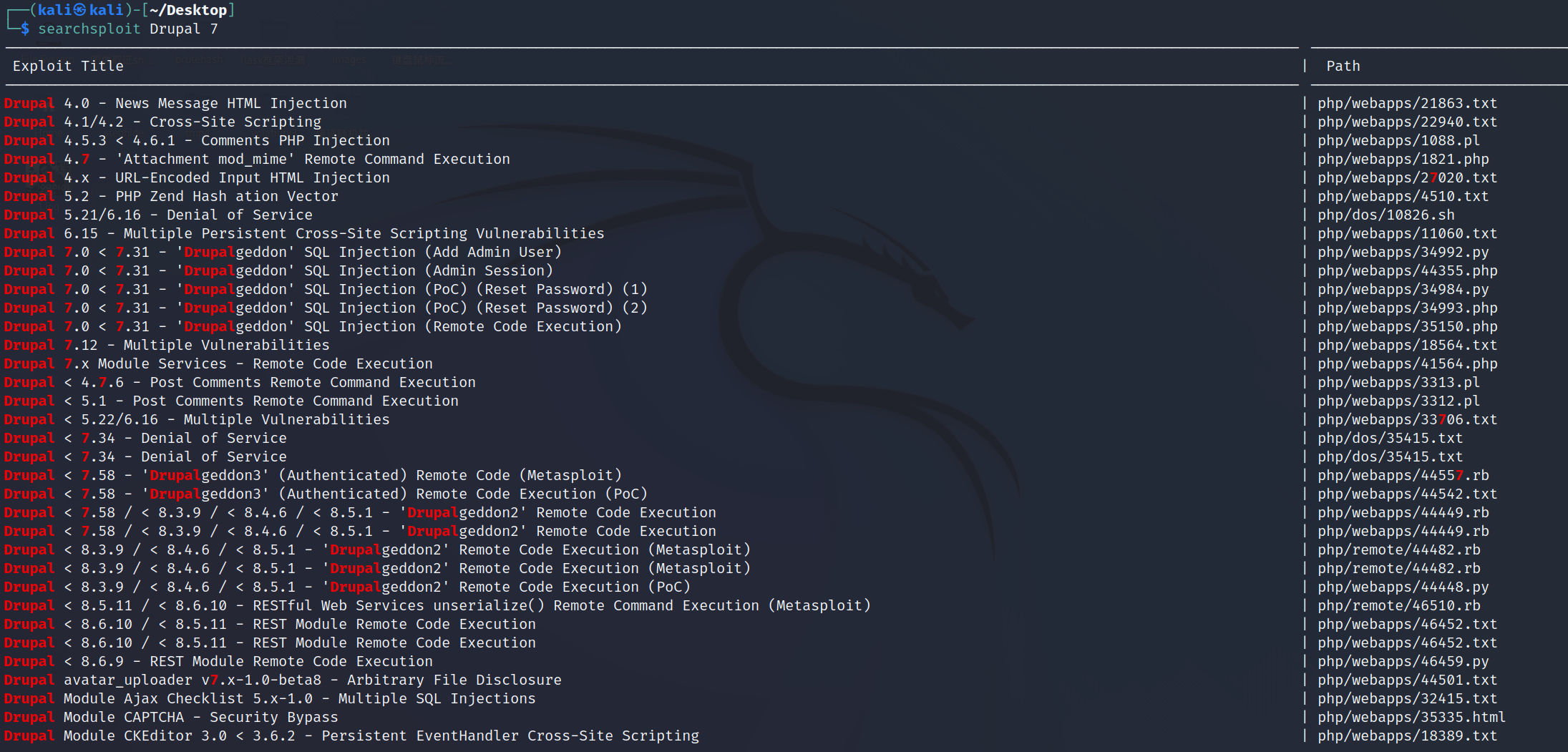The width and height of the screenshot is (1568, 752).
Task: Click 'avatar_uploader v7.x-1.0-beta8' row
Action: [283, 680]
